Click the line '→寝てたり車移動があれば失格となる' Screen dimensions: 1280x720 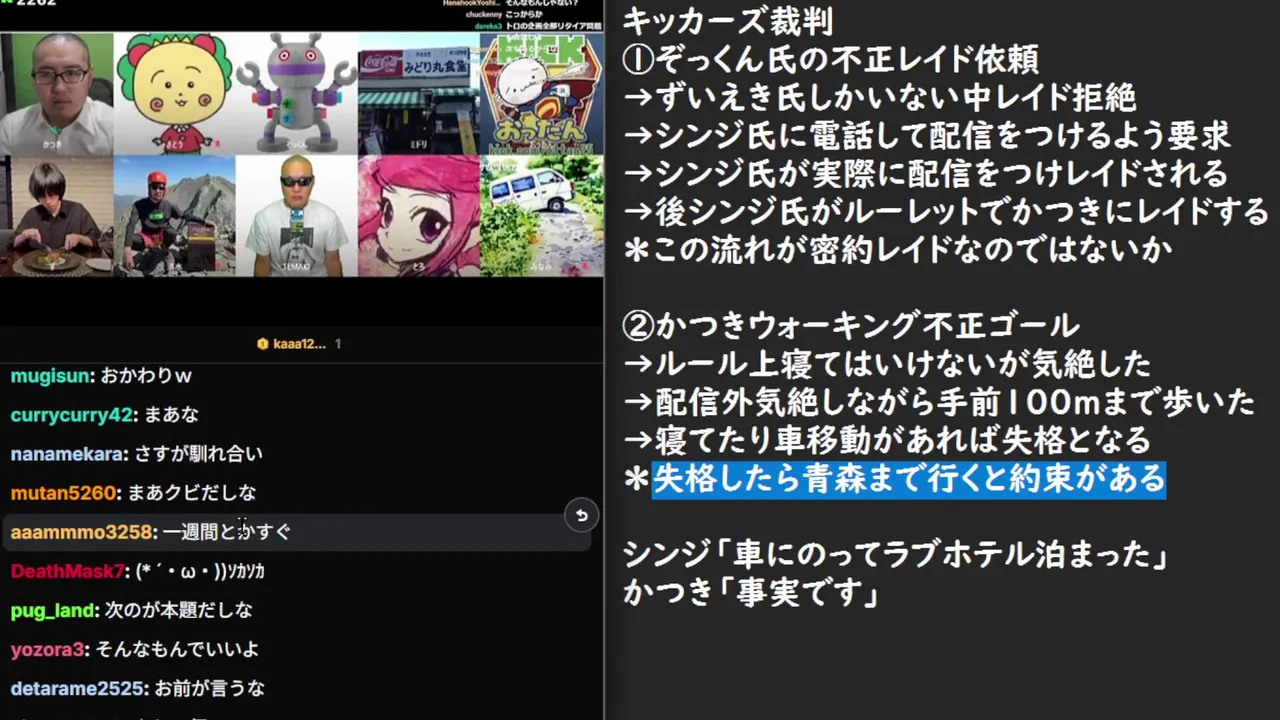click(x=886, y=440)
